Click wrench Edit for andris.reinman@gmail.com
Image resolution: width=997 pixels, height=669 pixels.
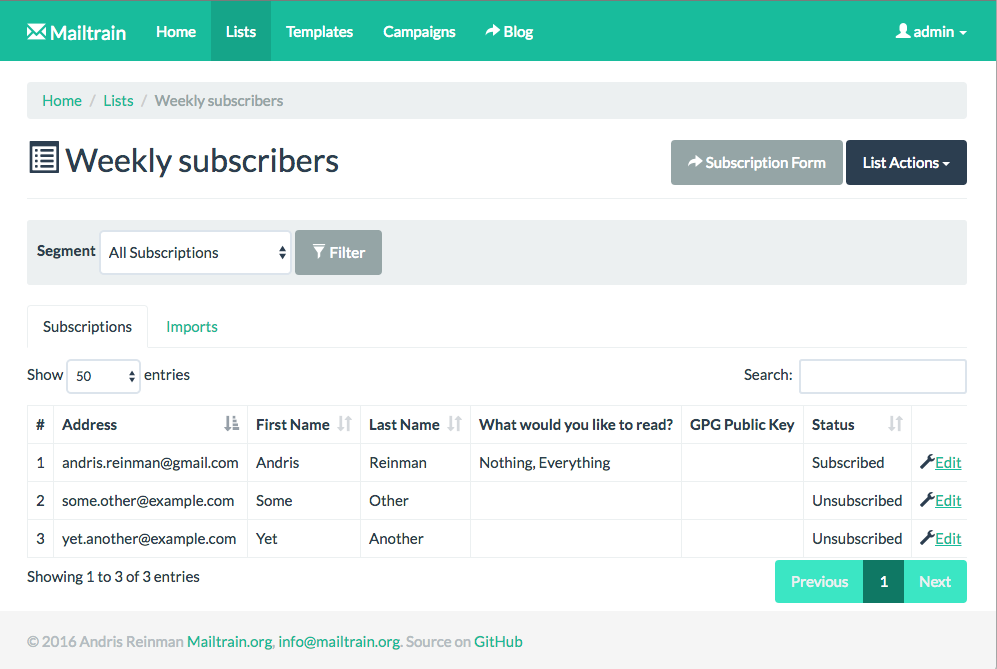(x=940, y=462)
